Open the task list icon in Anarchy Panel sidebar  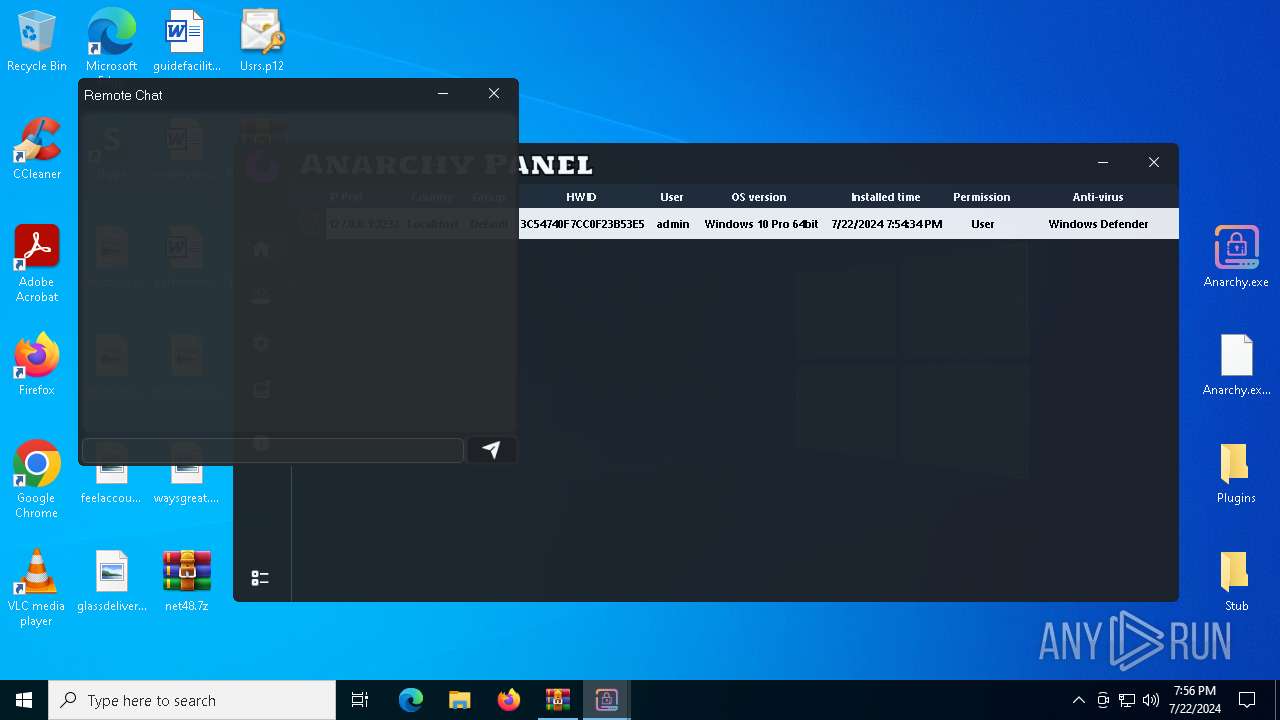[260, 578]
